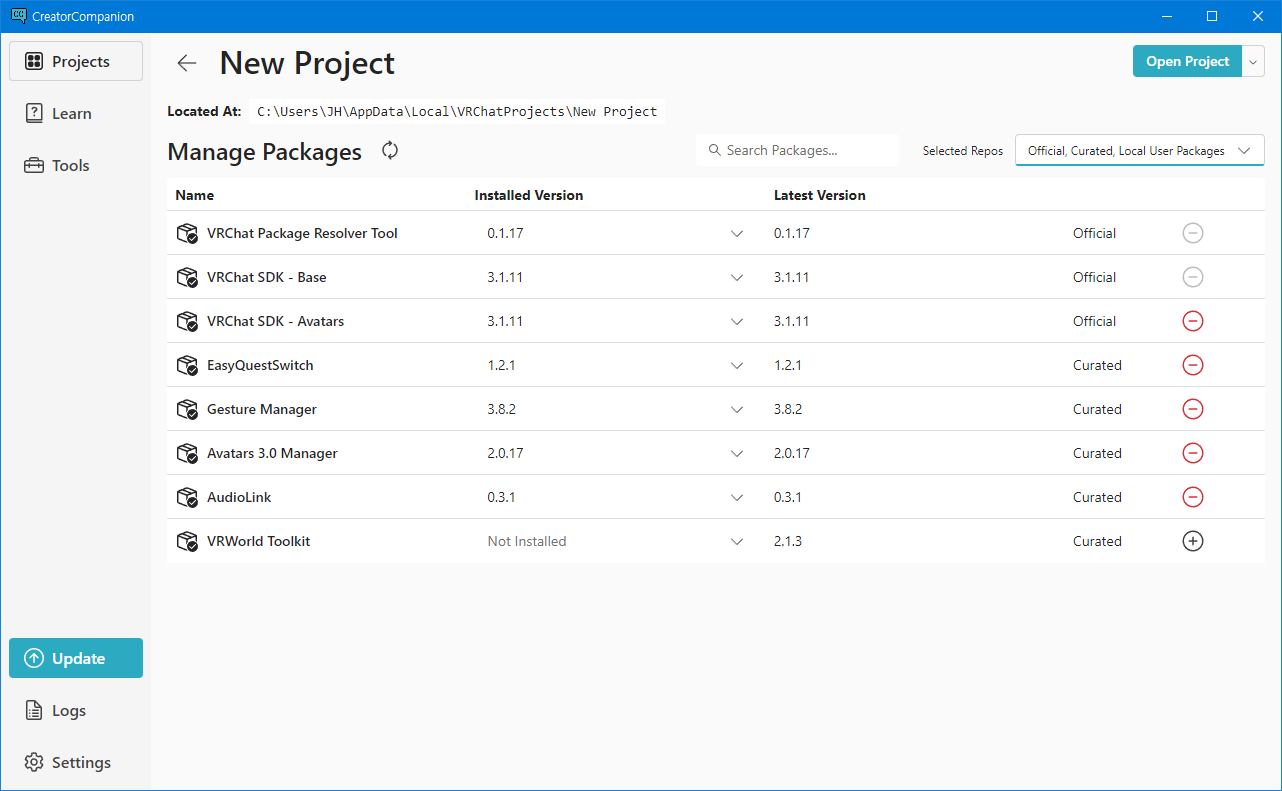The width and height of the screenshot is (1282, 791).
Task: Go back using the left arrow icon
Action: point(187,63)
